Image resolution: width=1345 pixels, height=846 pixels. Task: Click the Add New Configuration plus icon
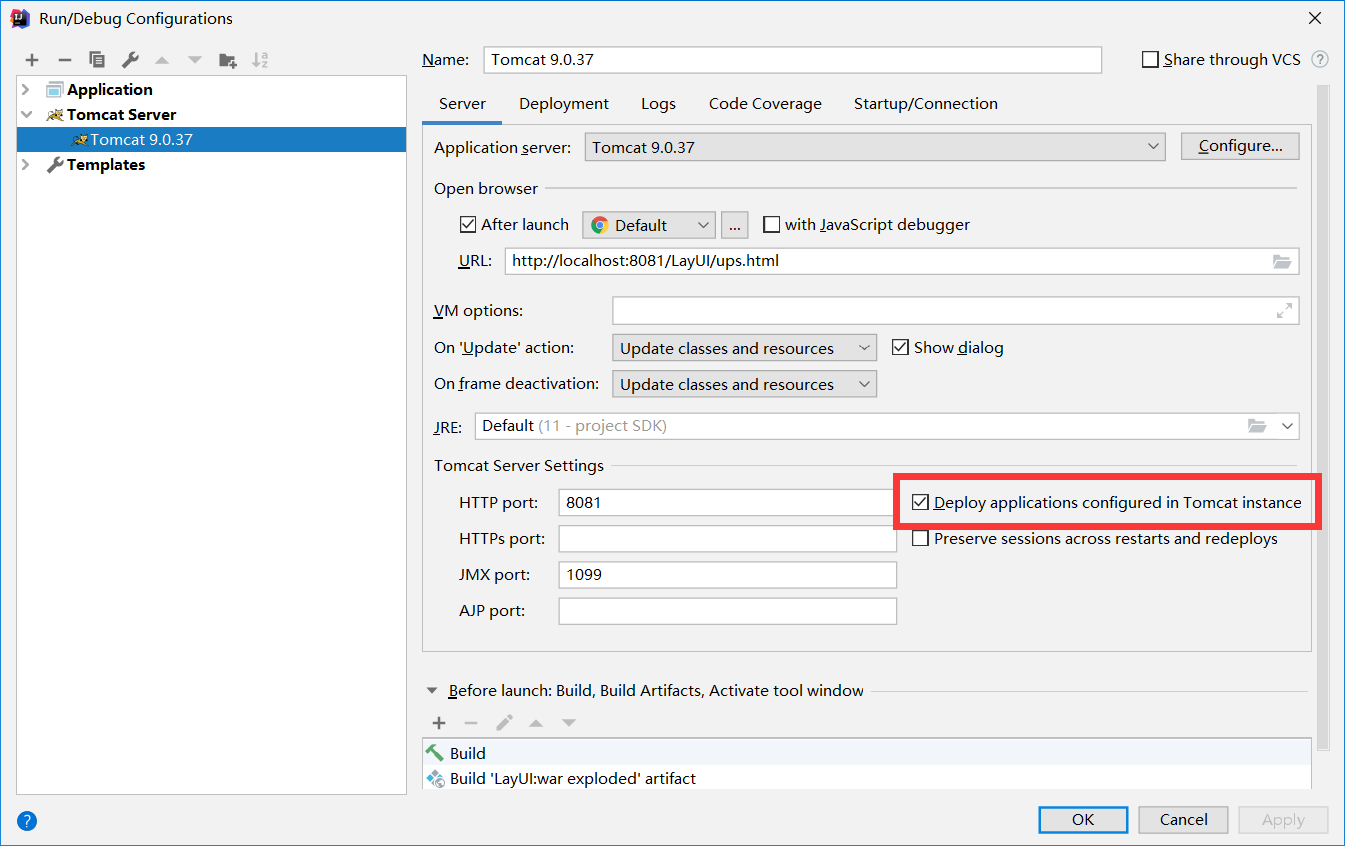[x=32, y=60]
